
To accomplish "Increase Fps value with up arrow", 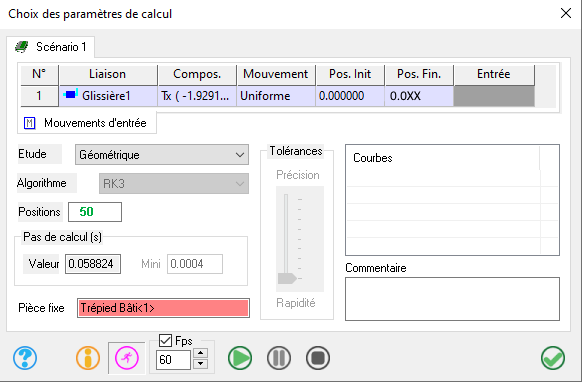I will click(200, 353).
